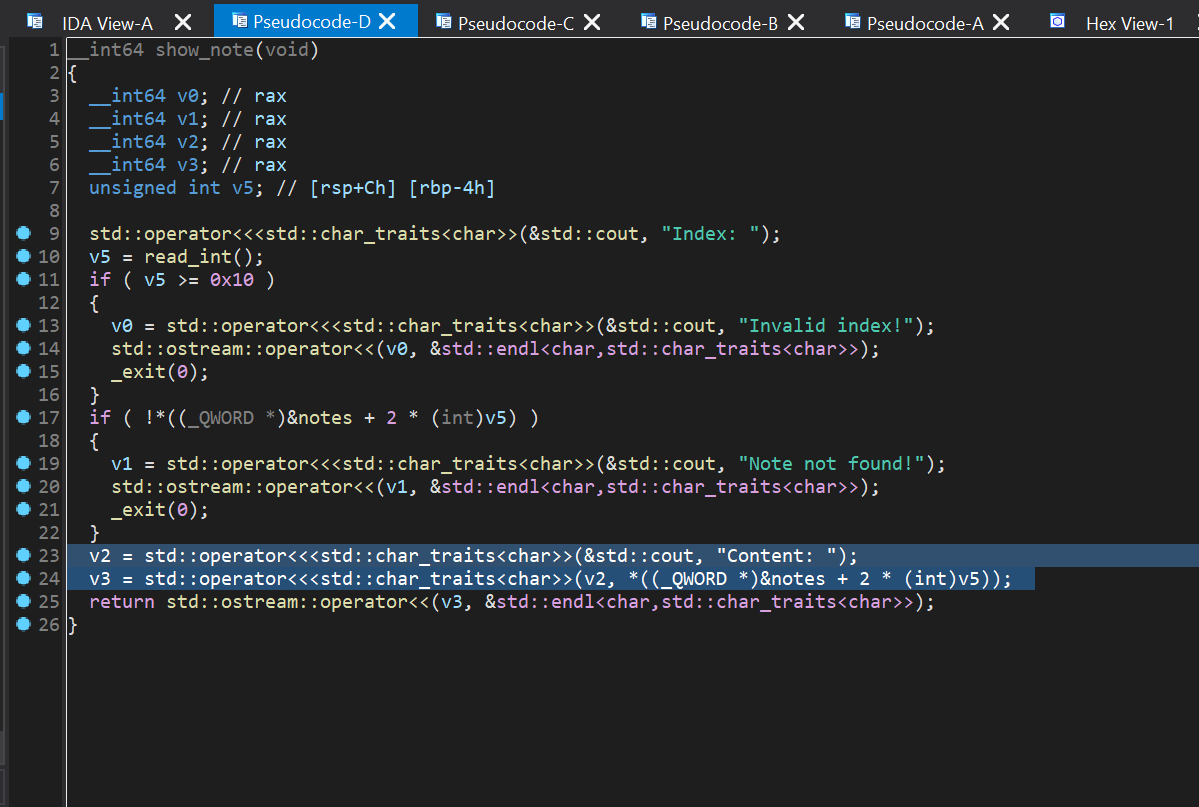Toggle breakpoint dot on line 17

click(x=24, y=418)
